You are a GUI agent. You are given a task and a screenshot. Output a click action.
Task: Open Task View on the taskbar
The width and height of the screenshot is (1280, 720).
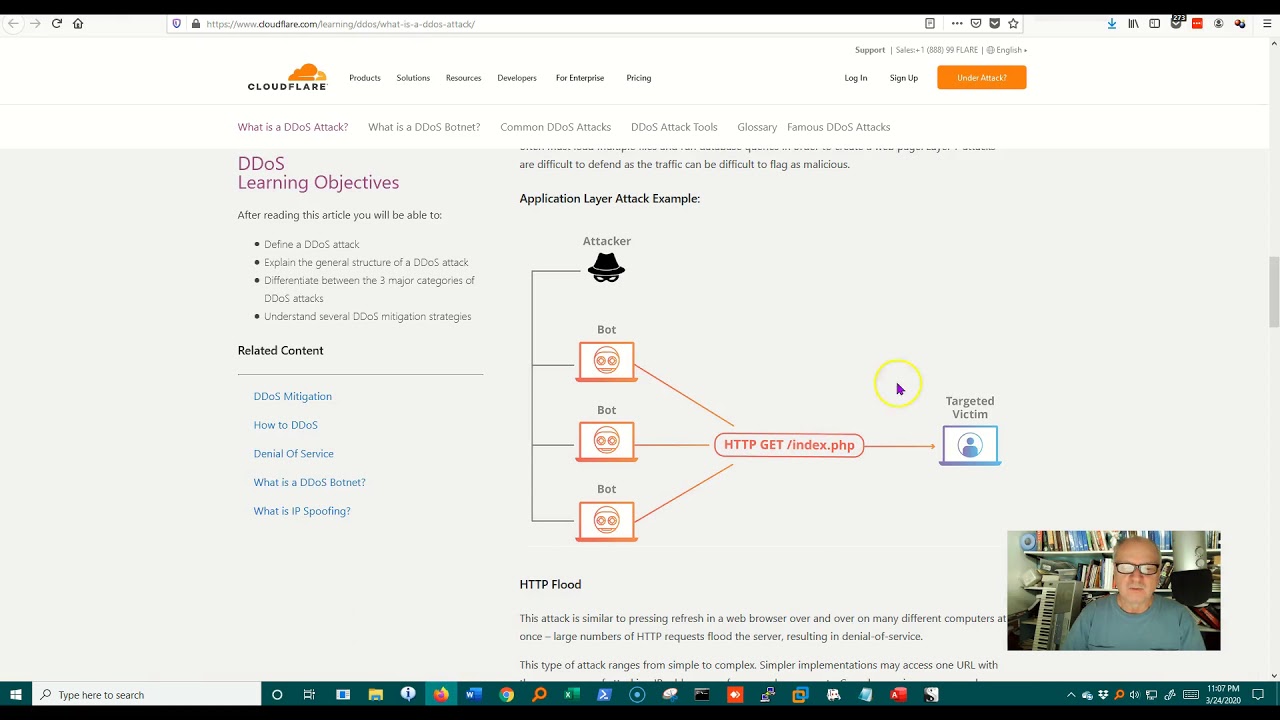pyautogui.click(x=309, y=695)
